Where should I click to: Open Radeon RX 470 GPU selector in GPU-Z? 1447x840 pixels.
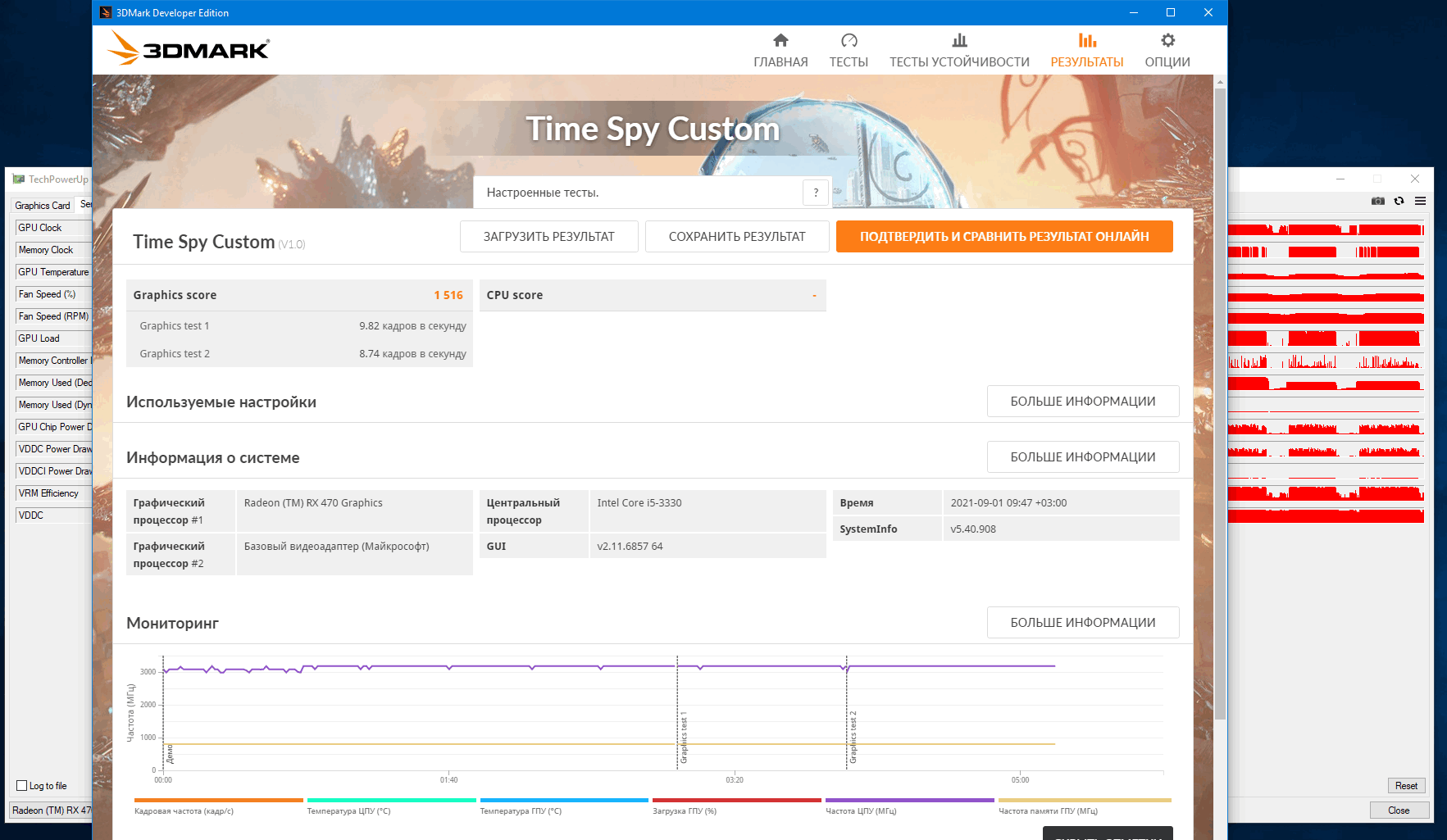coord(51,810)
